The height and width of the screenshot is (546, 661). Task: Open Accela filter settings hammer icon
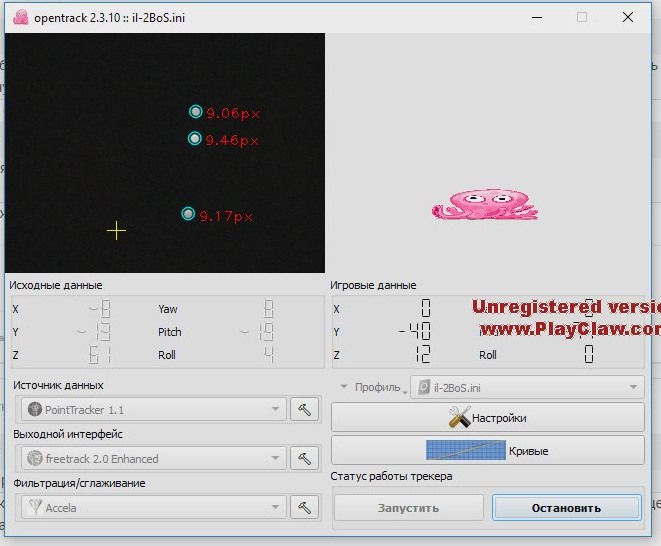304,507
